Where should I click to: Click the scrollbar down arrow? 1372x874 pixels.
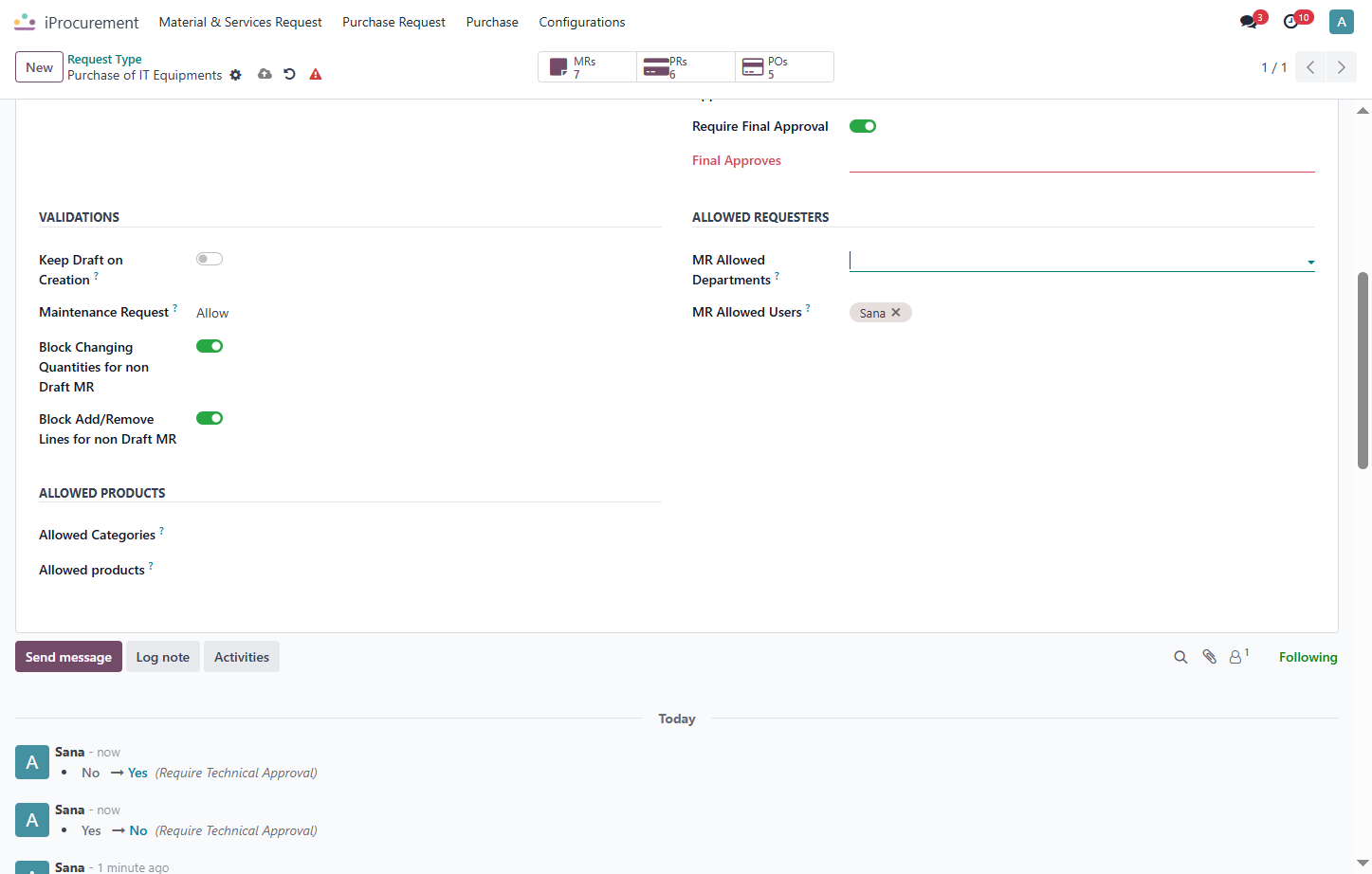(x=1363, y=864)
